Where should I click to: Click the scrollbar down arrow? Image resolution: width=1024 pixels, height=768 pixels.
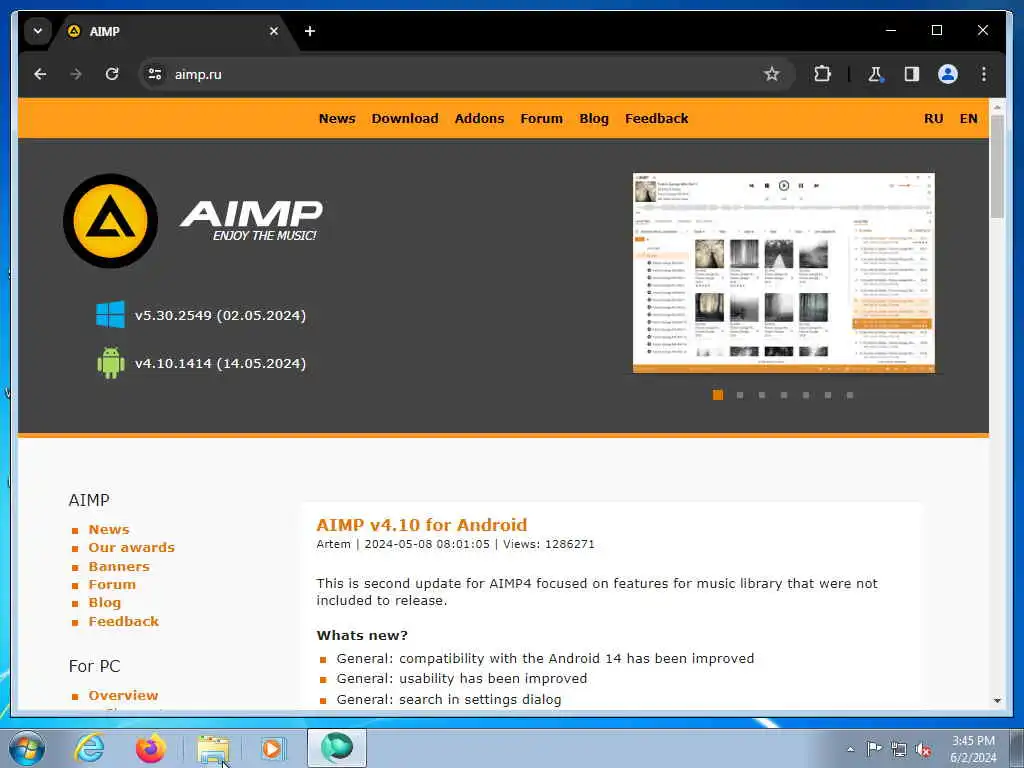point(997,701)
